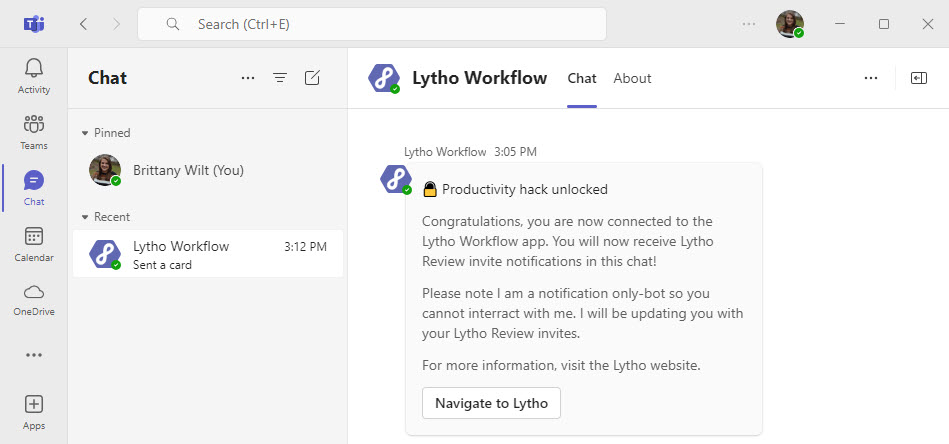Go forward with the forward arrow

point(116,24)
